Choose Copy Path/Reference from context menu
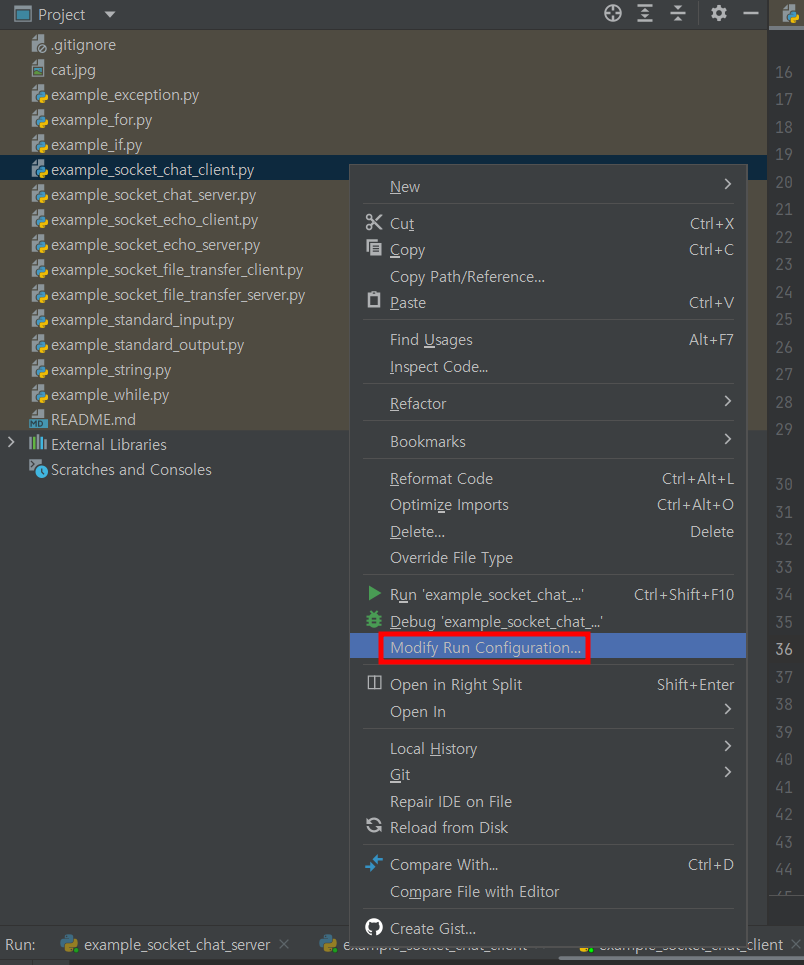 pos(548,277)
